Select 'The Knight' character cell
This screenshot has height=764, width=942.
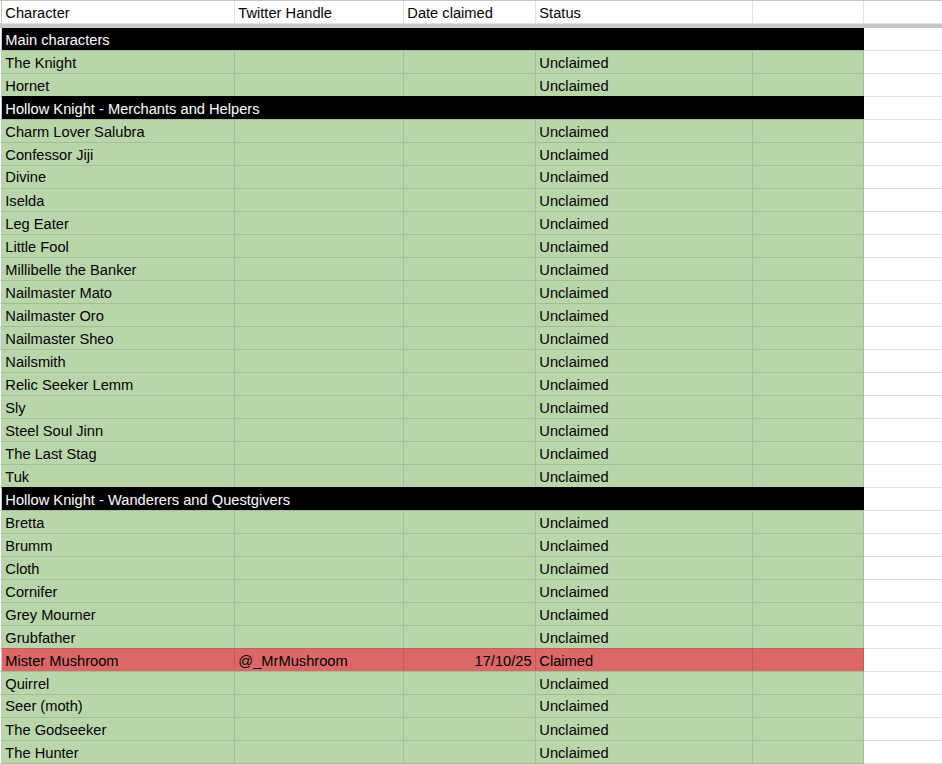pos(118,62)
